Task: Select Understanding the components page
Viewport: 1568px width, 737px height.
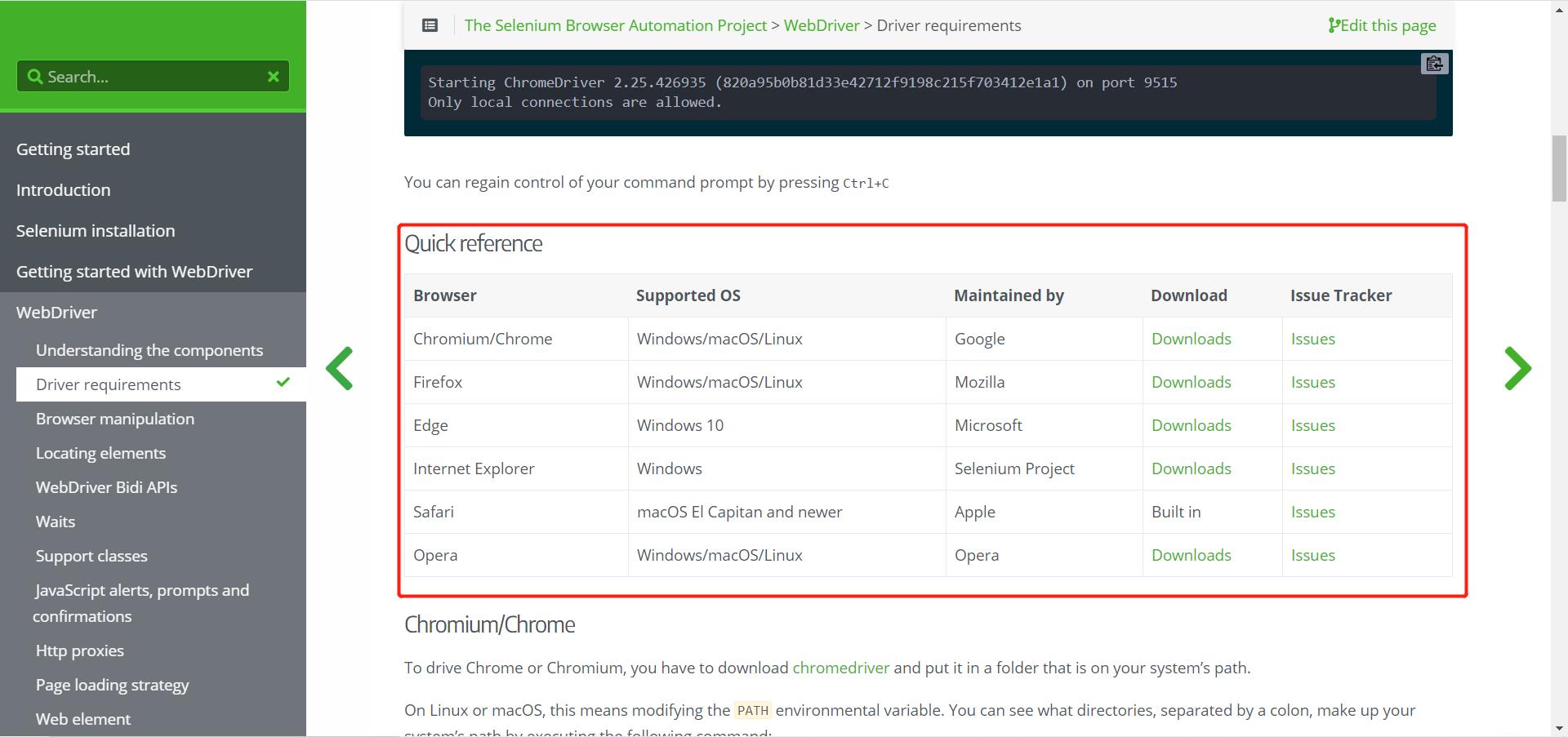Action: (149, 350)
